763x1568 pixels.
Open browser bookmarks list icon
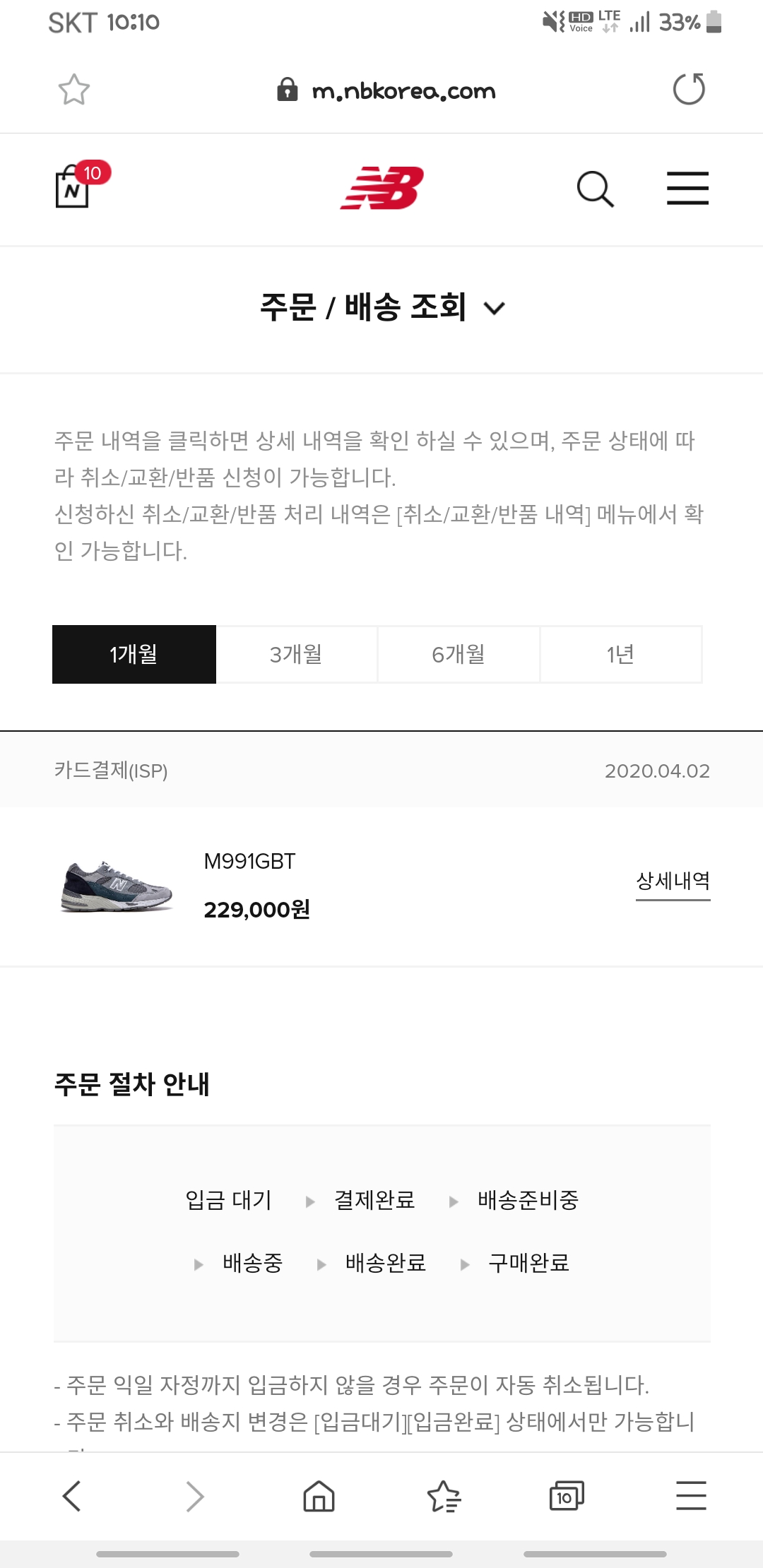point(444,1495)
